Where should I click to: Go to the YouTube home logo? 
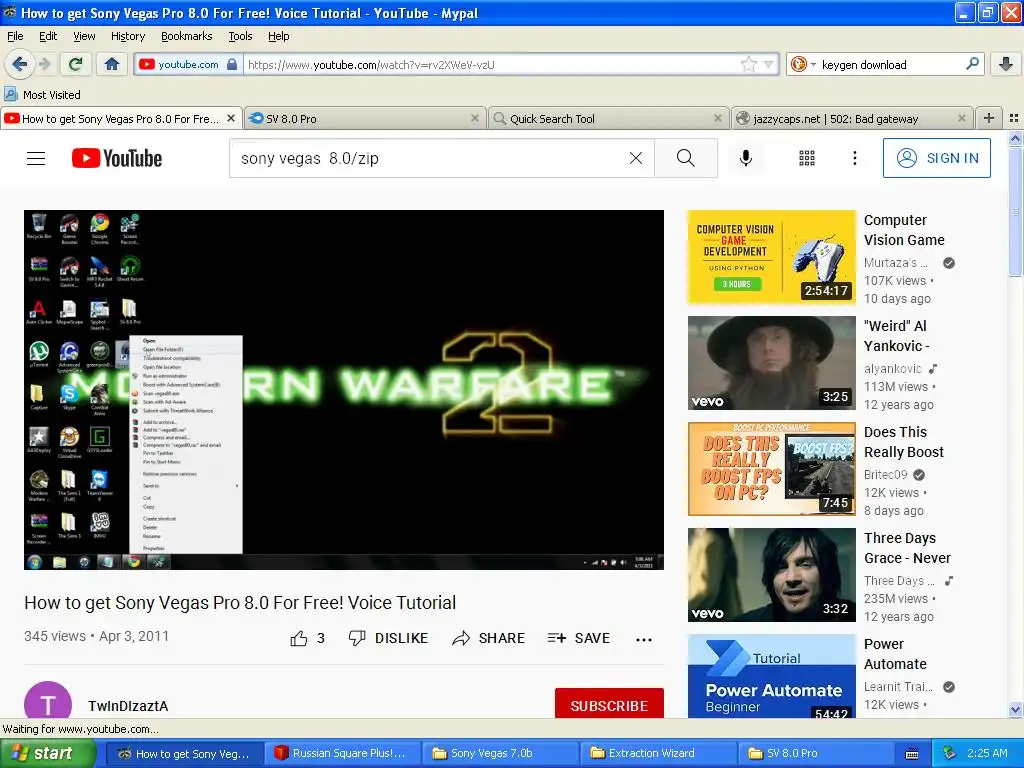click(117, 158)
